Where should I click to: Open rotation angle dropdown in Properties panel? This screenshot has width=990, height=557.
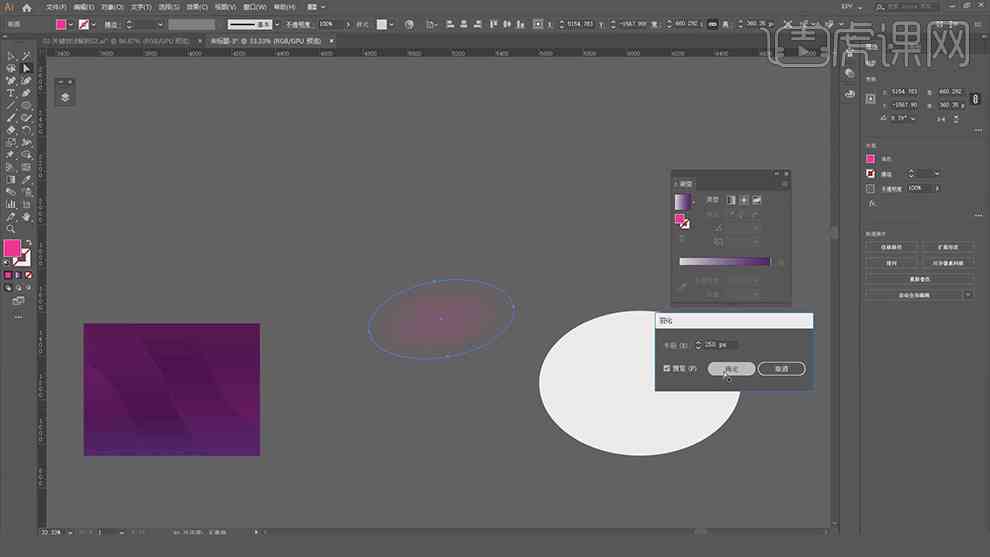(913, 118)
